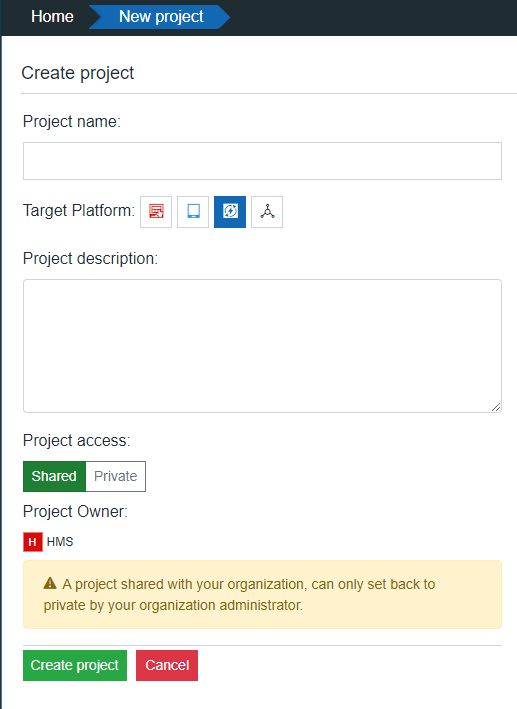The image size is (517, 709).
Task: Pick the network nodes target platform icon
Action: click(267, 212)
